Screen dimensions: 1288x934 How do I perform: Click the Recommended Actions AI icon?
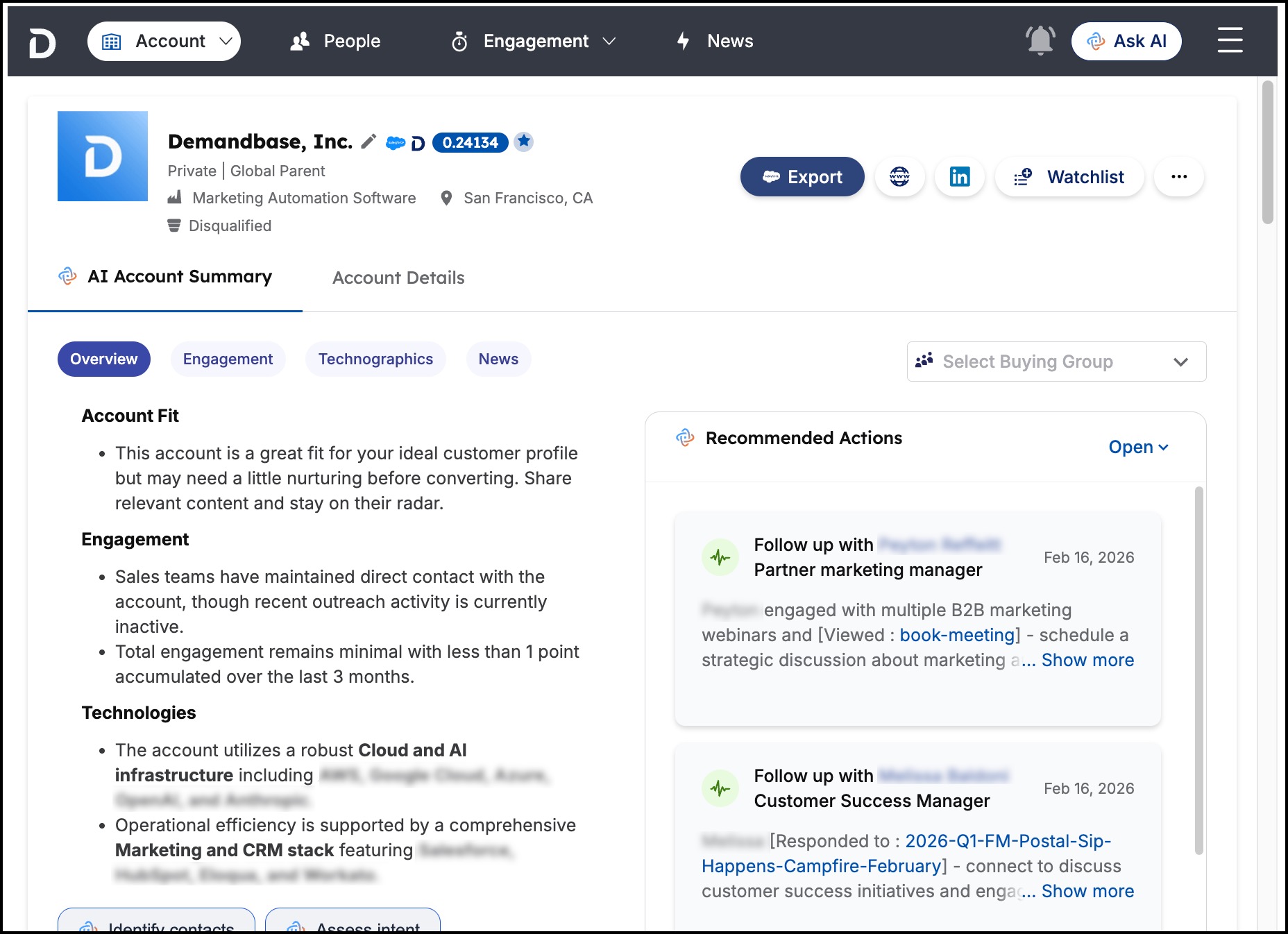click(685, 438)
